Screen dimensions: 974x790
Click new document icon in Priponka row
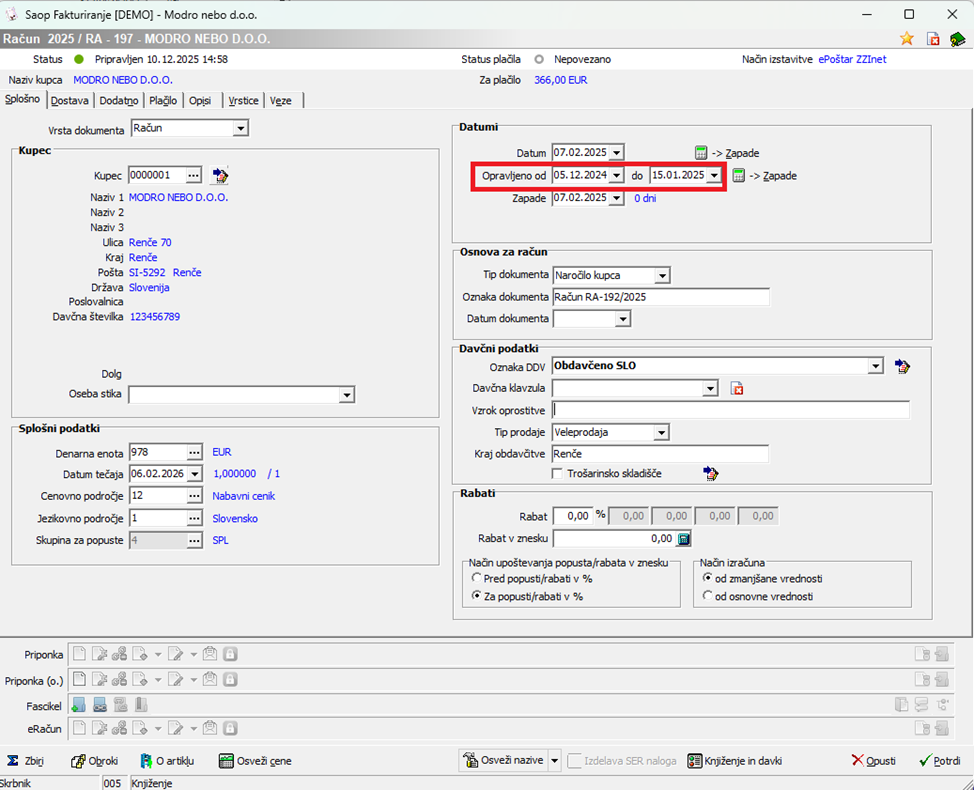point(79,654)
